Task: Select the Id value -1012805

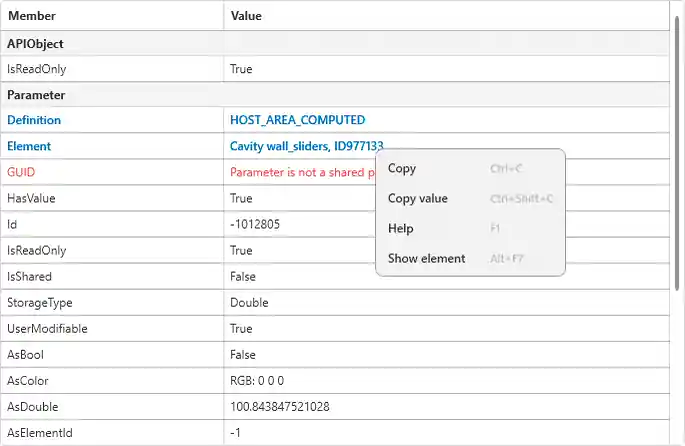Action: [x=255, y=224]
